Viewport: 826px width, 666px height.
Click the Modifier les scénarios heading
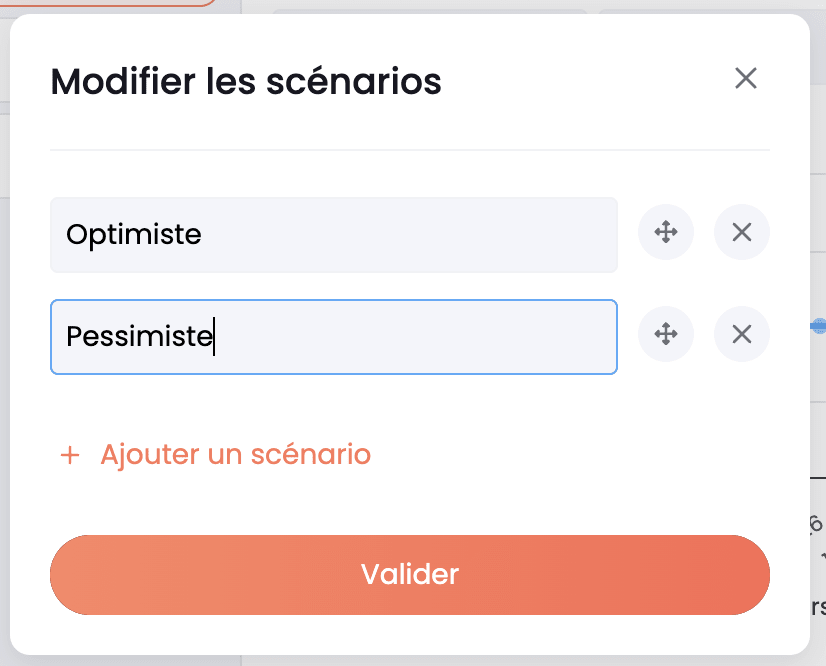pyautogui.click(x=246, y=82)
